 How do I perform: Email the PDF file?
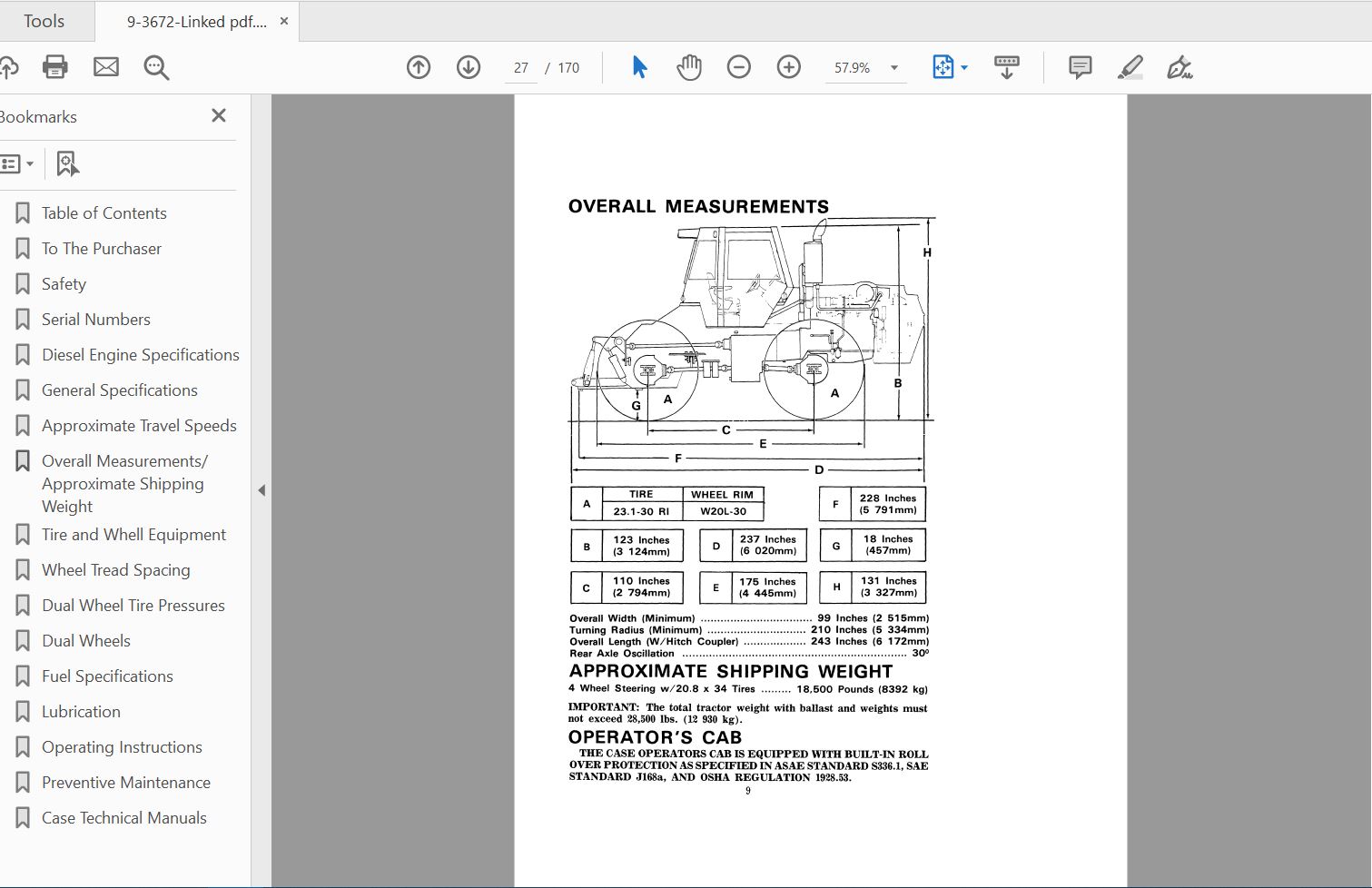[106, 66]
